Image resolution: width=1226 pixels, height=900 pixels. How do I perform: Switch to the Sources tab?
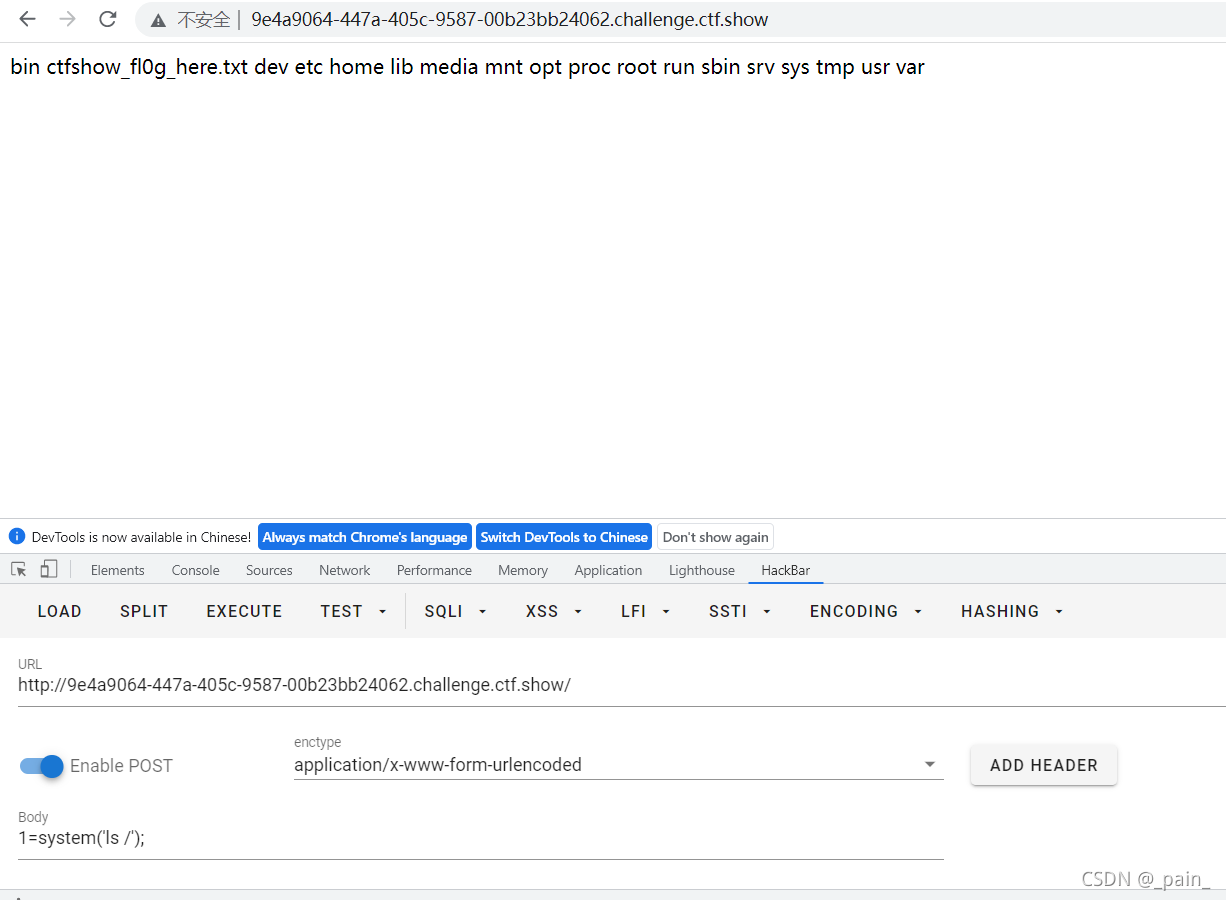tap(269, 570)
